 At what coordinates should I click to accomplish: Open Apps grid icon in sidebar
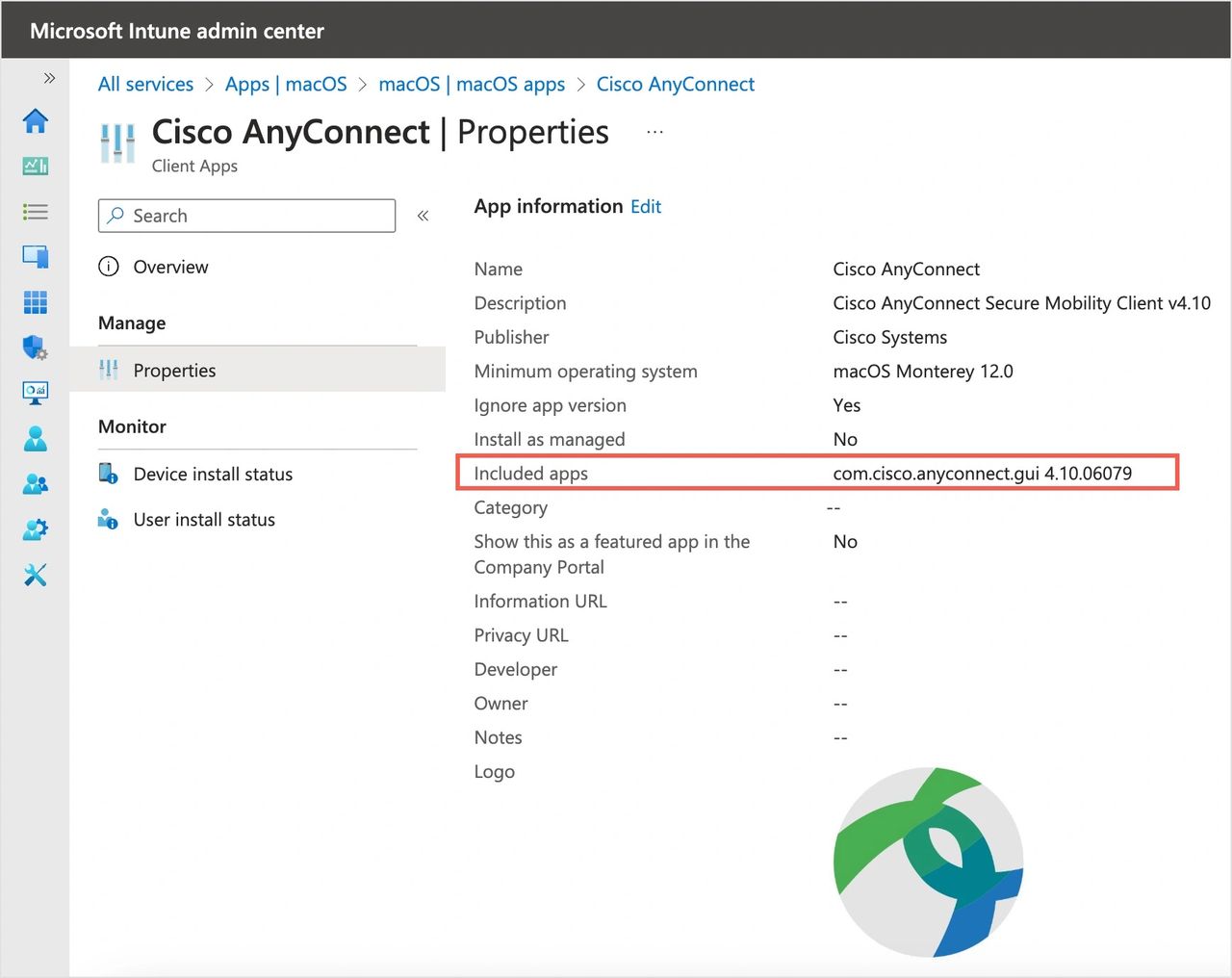tap(36, 302)
